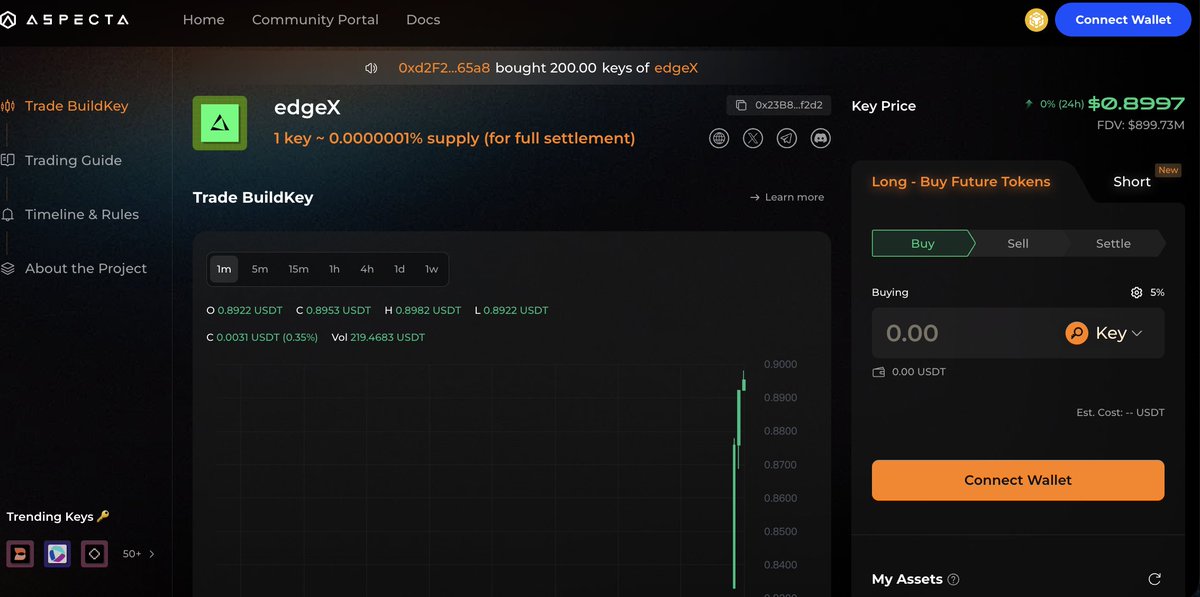Refresh My Assets
This screenshot has width=1200, height=597.
(1154, 579)
